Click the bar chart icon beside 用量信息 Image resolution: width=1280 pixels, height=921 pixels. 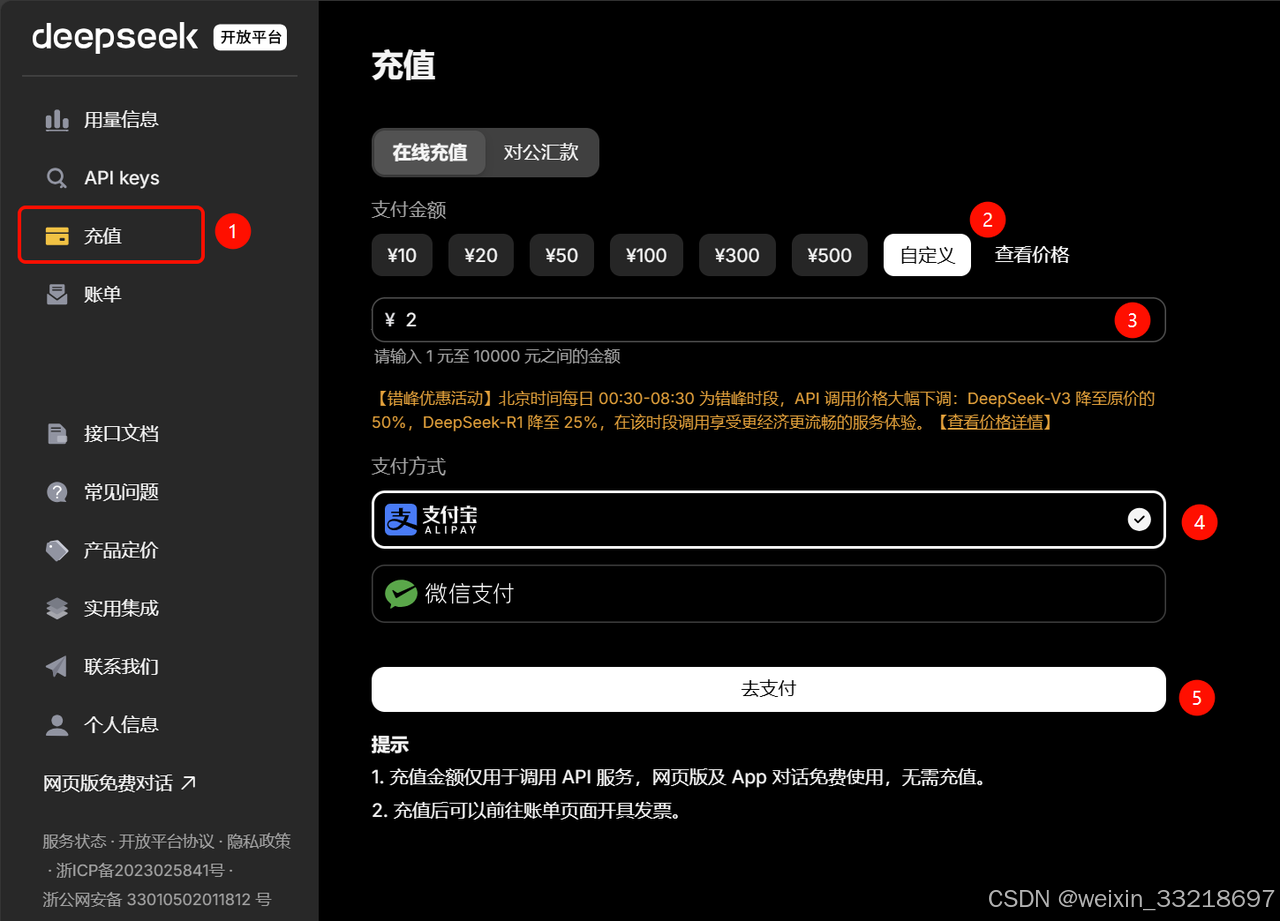click(x=57, y=120)
